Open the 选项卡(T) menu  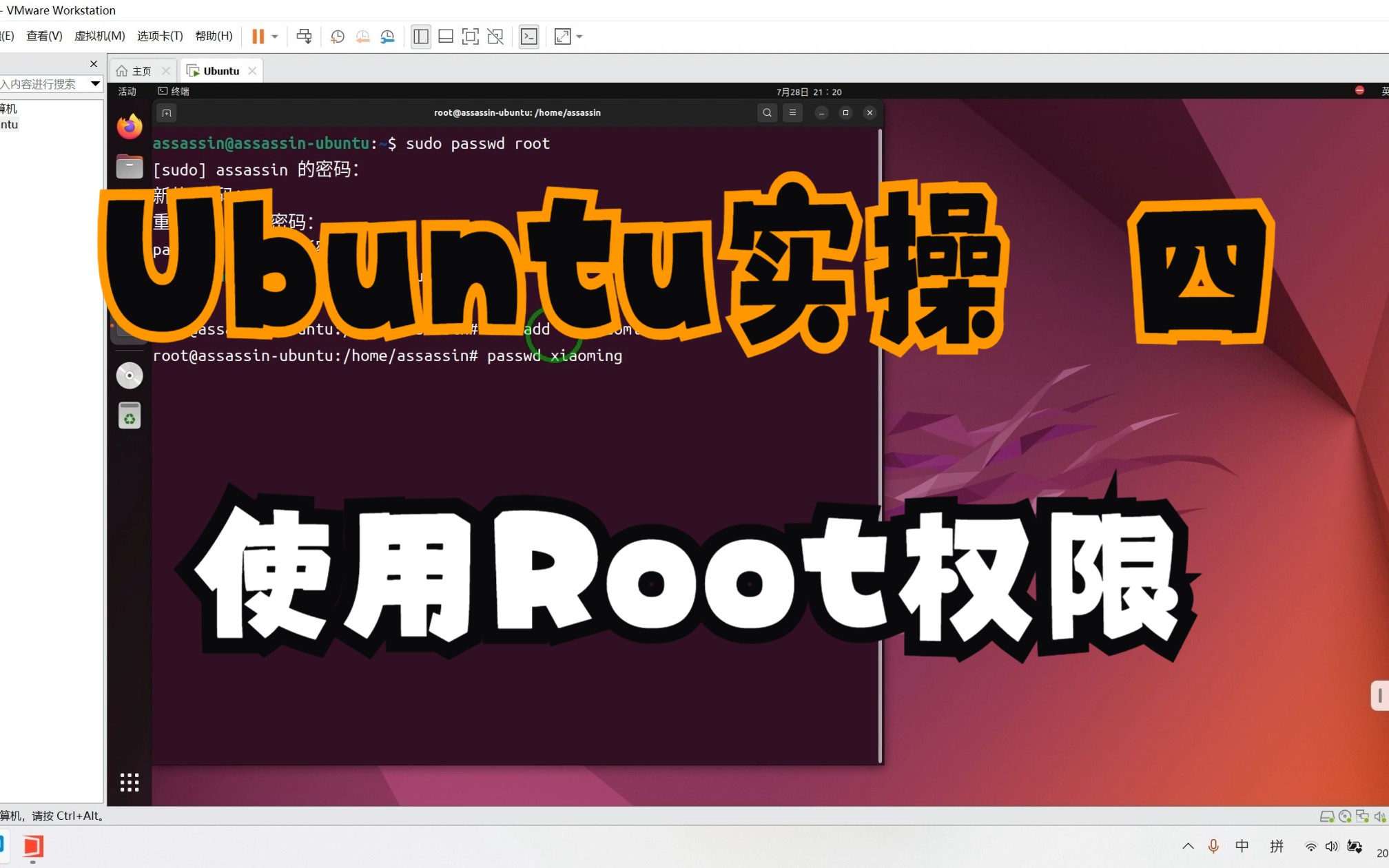pyautogui.click(x=160, y=36)
